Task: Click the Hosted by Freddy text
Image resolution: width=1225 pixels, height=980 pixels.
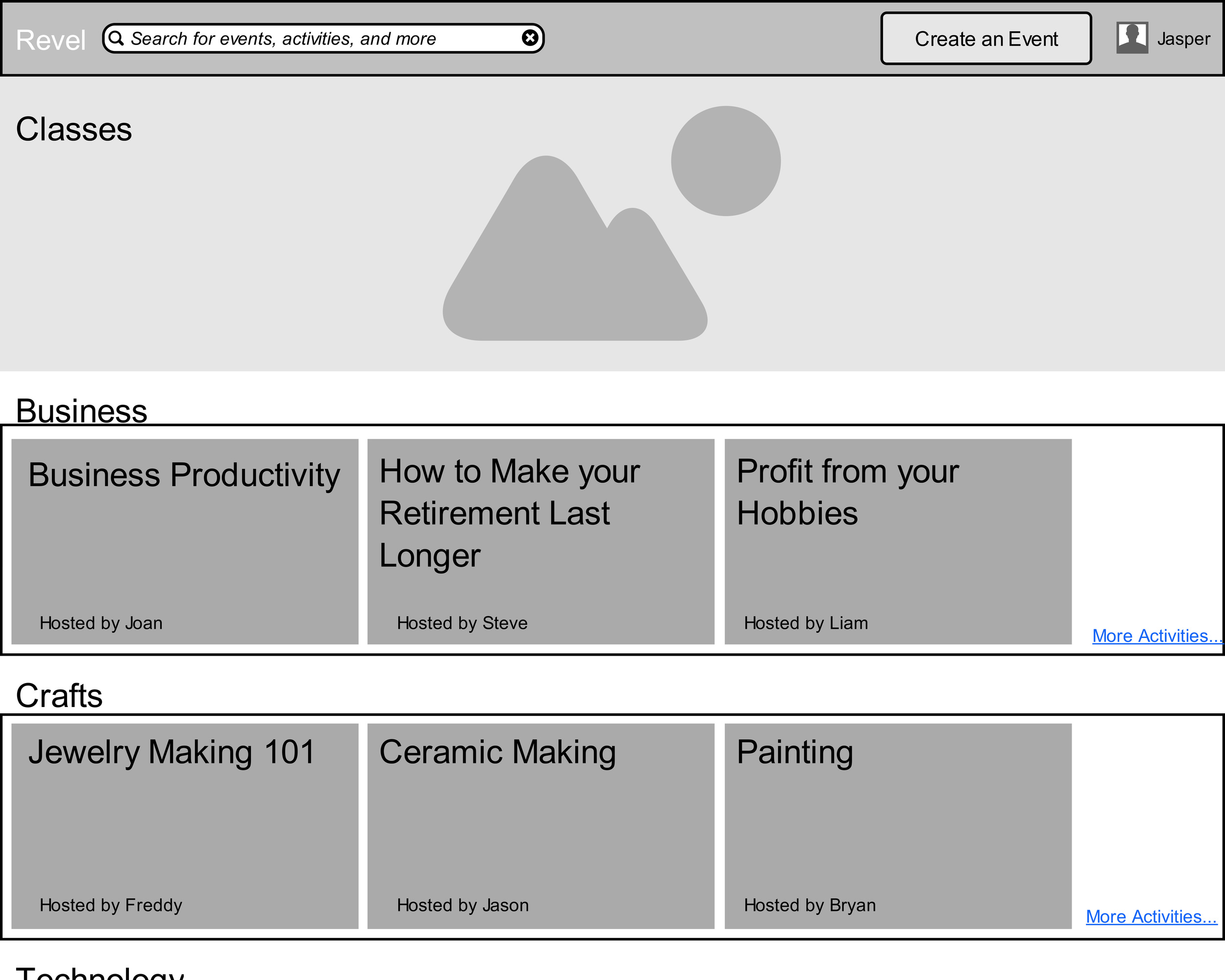Action: (x=111, y=905)
